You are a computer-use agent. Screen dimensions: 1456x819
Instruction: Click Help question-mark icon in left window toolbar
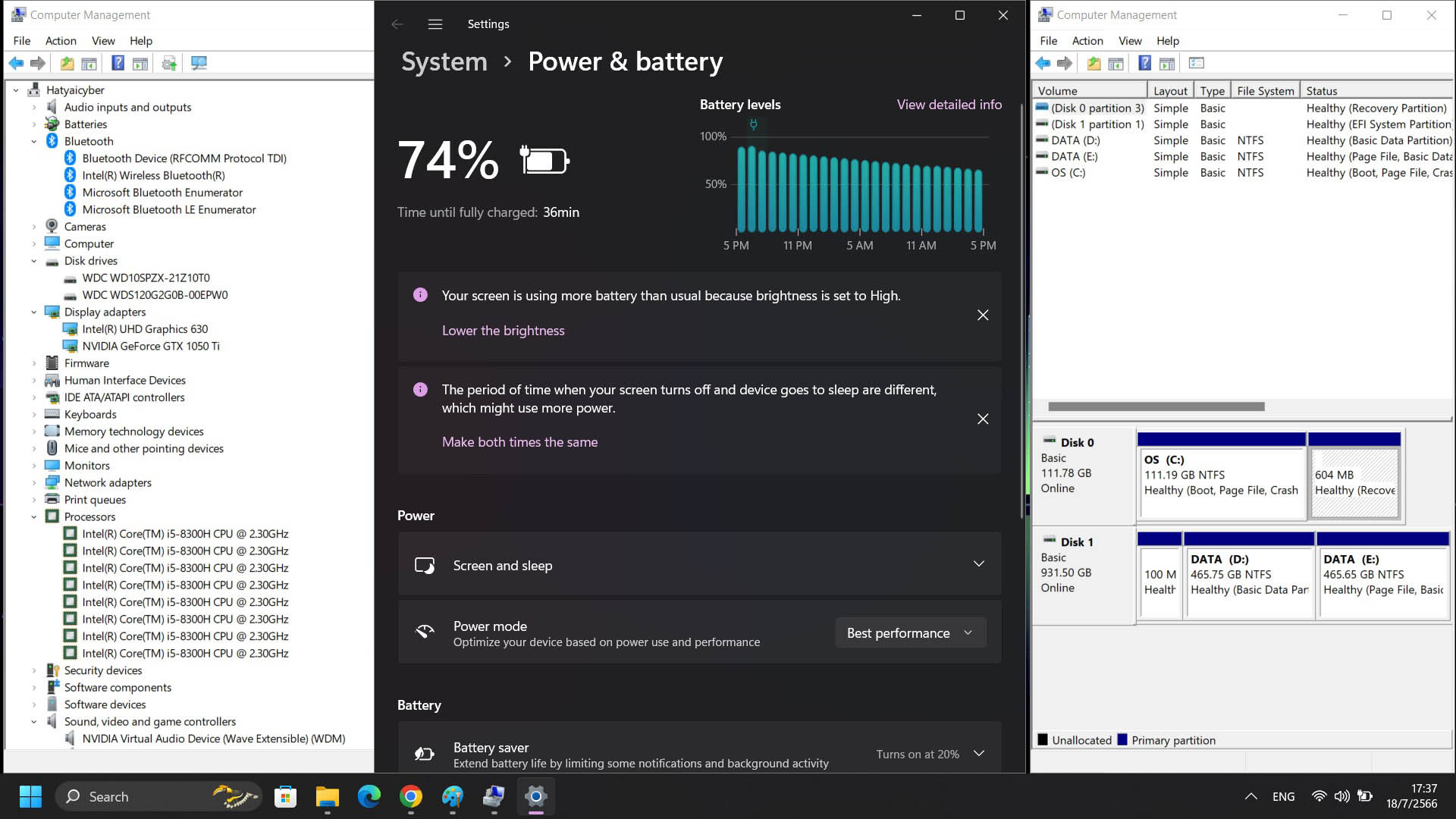(x=118, y=64)
